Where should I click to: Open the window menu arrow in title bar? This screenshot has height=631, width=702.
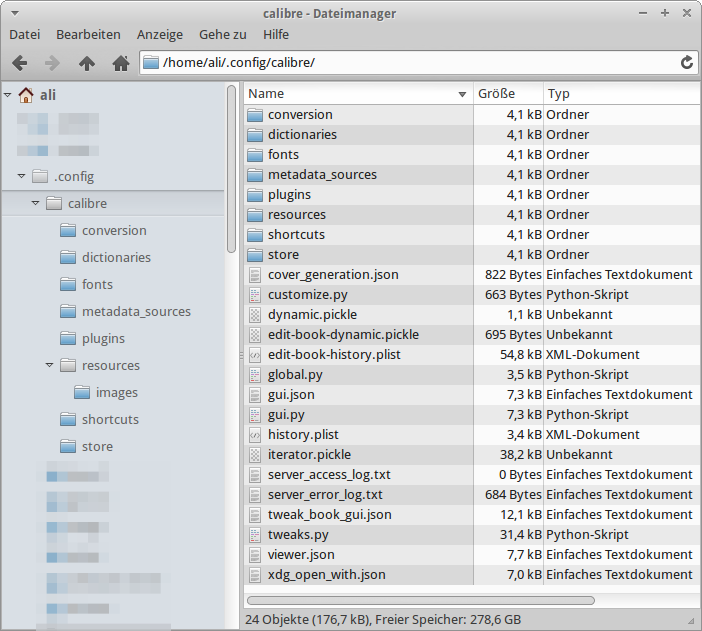pyautogui.click(x=15, y=13)
